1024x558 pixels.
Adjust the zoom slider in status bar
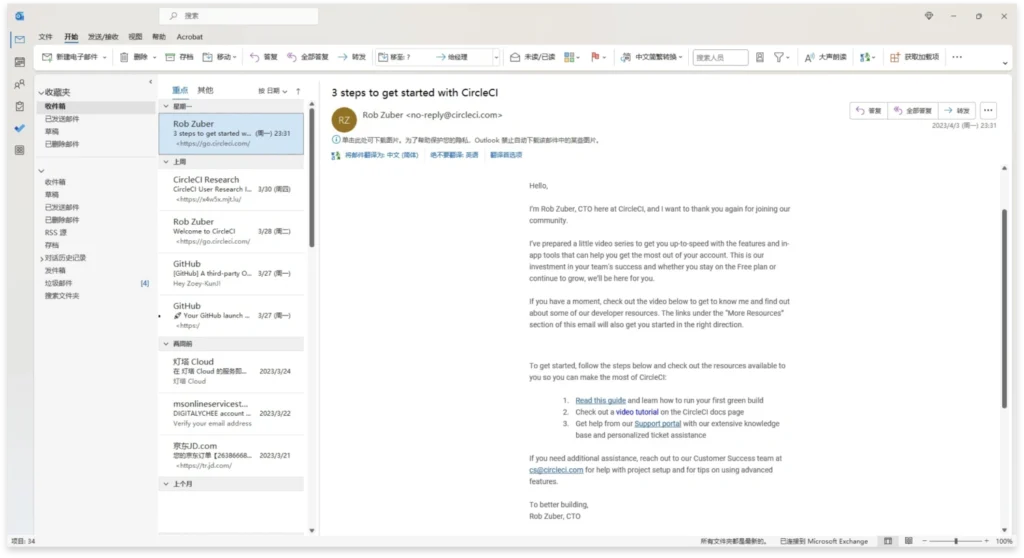point(955,541)
